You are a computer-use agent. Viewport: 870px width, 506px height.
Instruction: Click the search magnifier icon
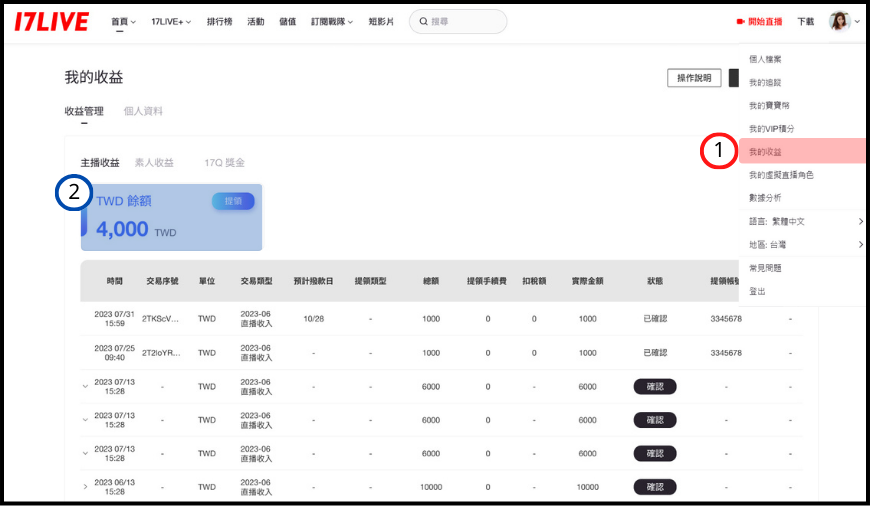pyautogui.click(x=423, y=21)
